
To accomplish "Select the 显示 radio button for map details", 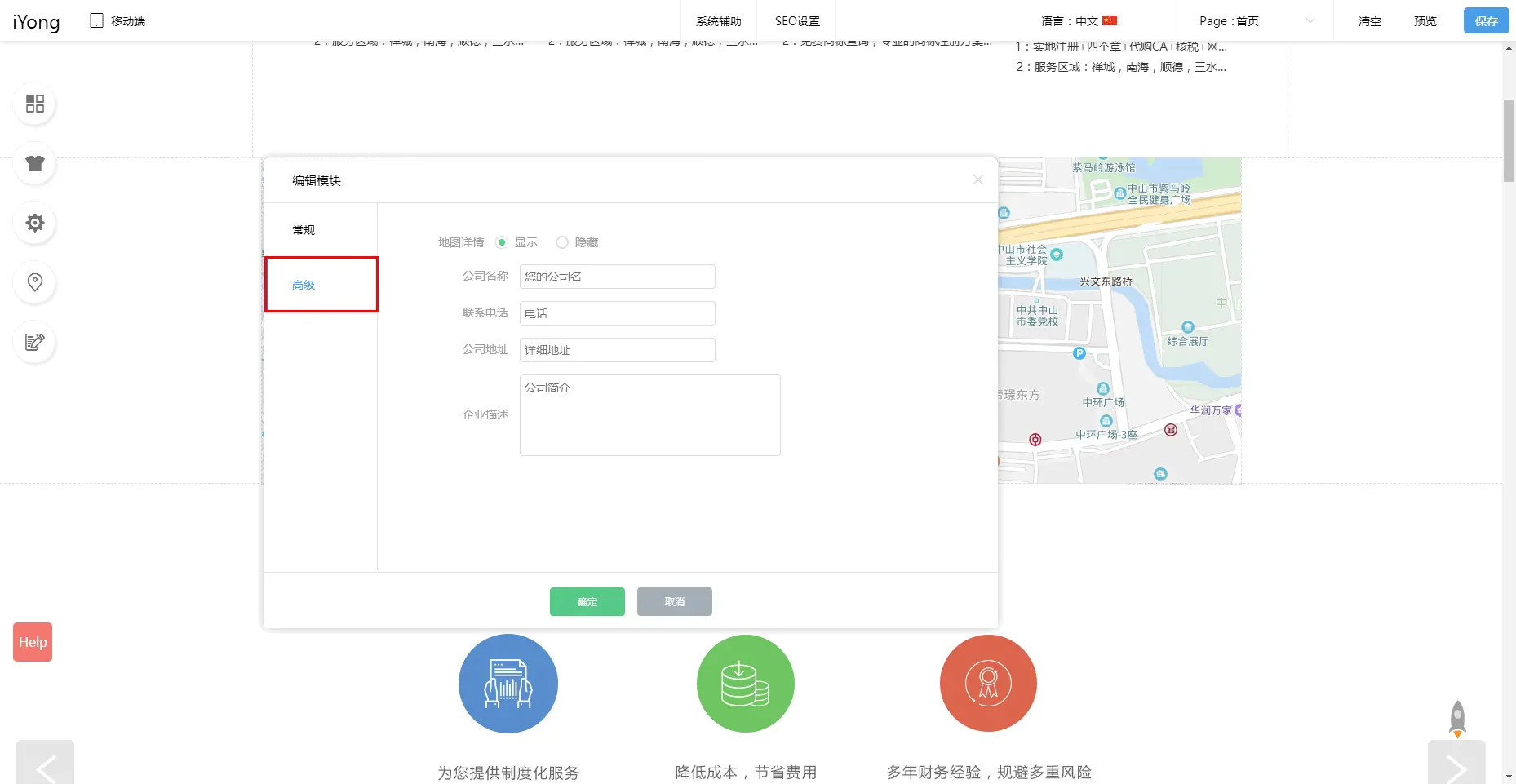I will (x=502, y=242).
